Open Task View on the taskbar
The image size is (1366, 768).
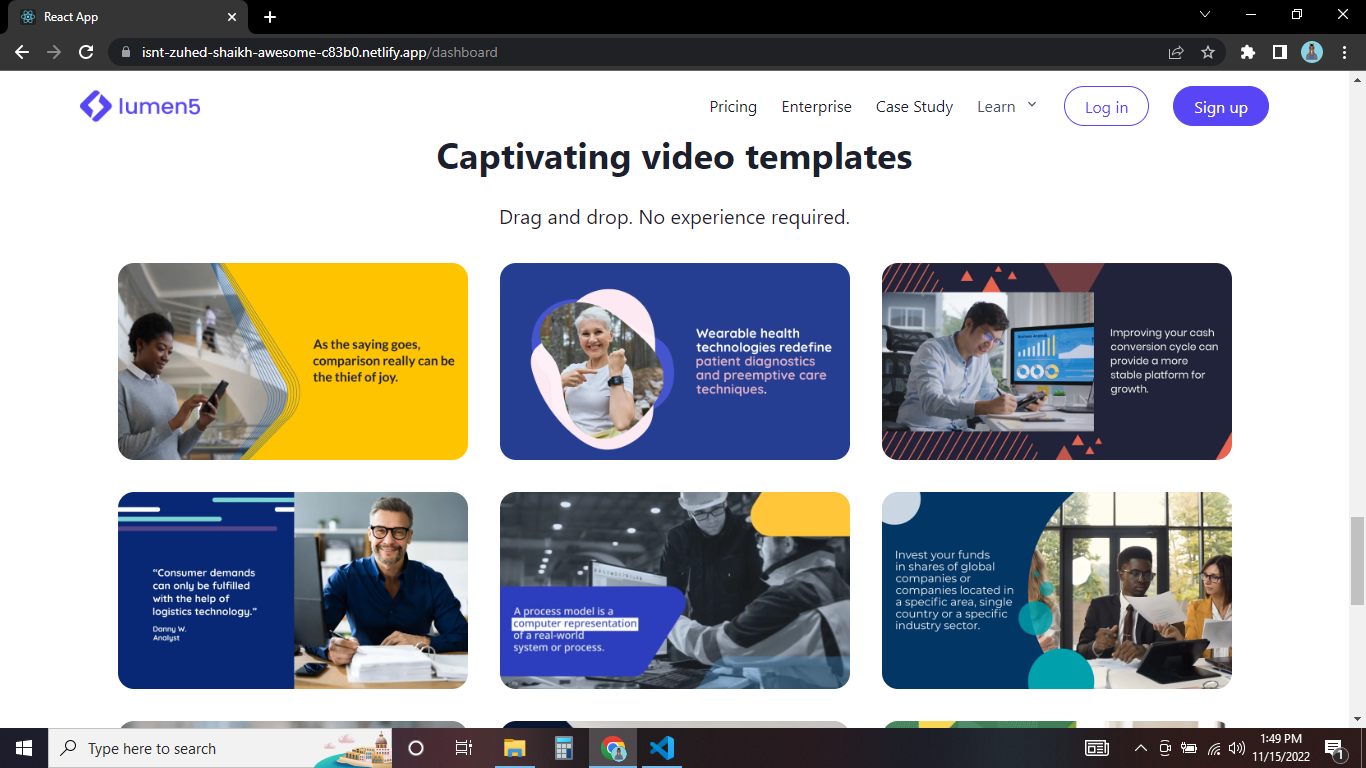point(464,748)
